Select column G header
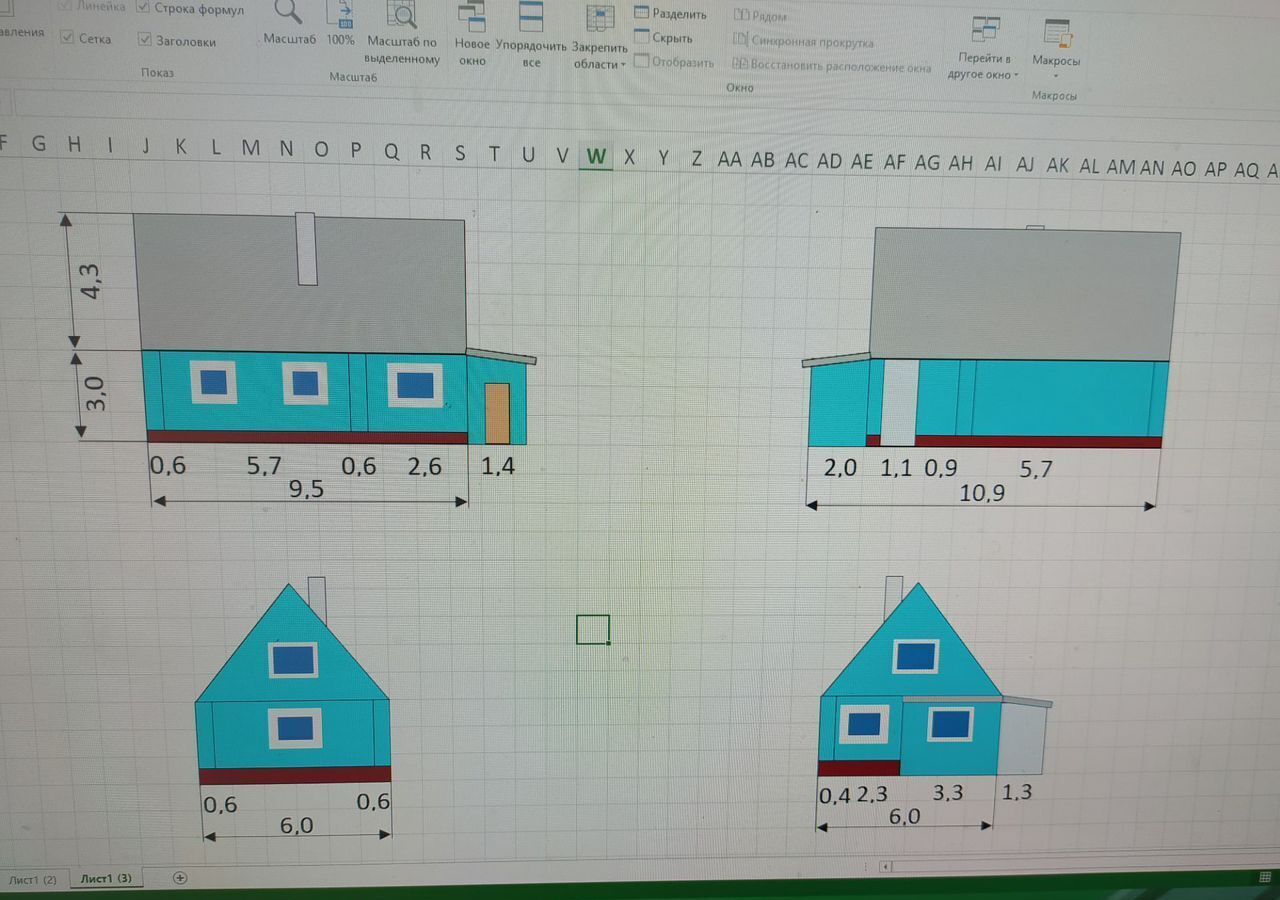Screen dimensions: 1280x900 [38, 144]
